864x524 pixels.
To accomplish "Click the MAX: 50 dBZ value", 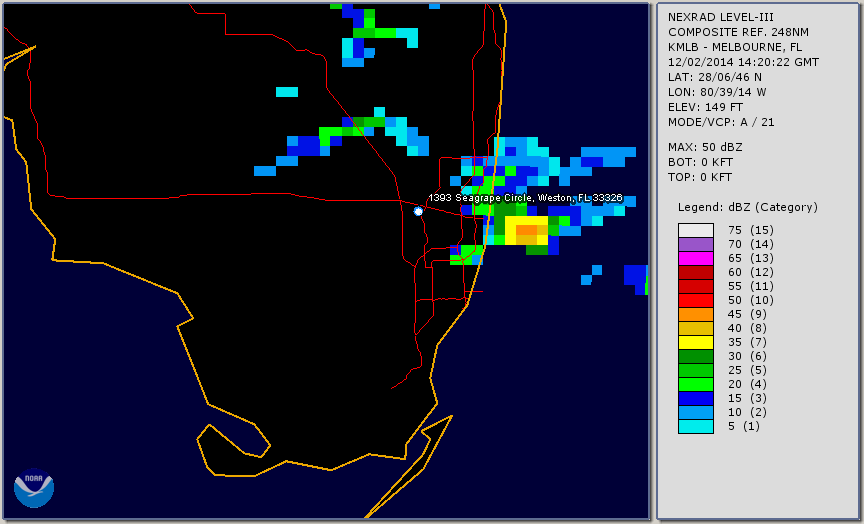I will pos(705,147).
